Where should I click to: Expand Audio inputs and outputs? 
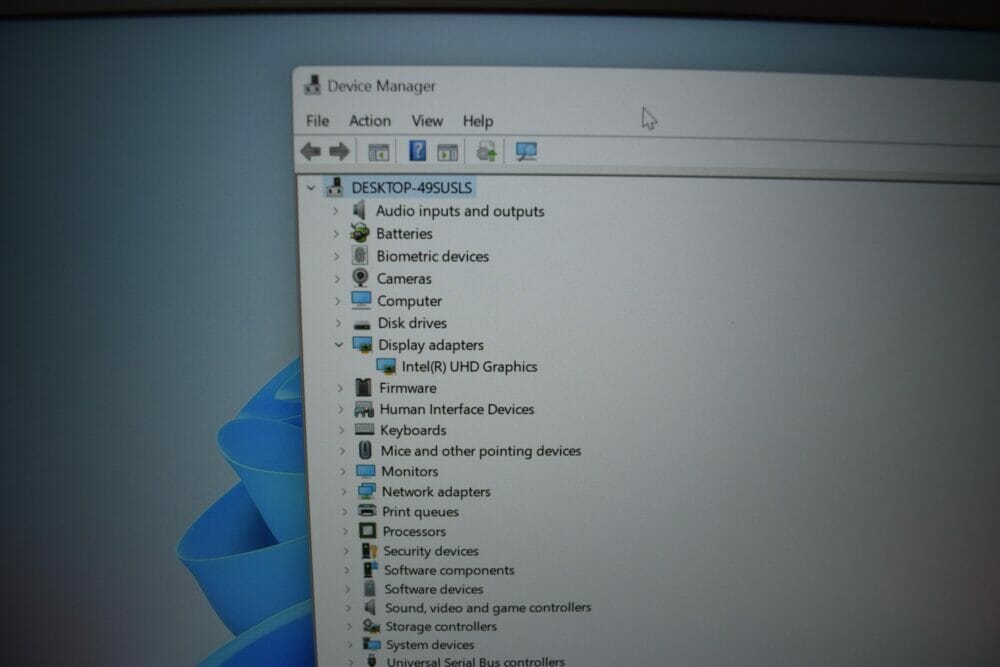coord(335,211)
